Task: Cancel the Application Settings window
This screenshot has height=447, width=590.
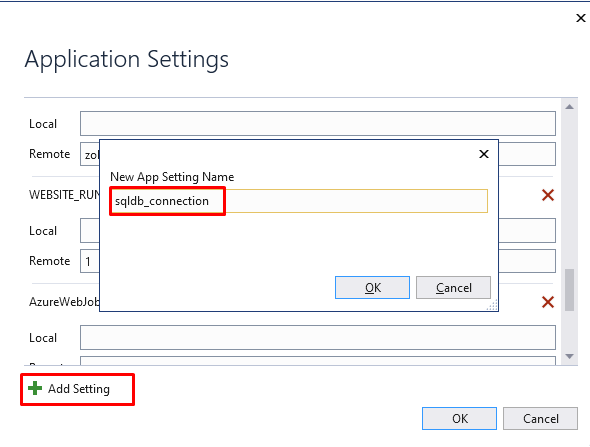Action: click(540, 418)
